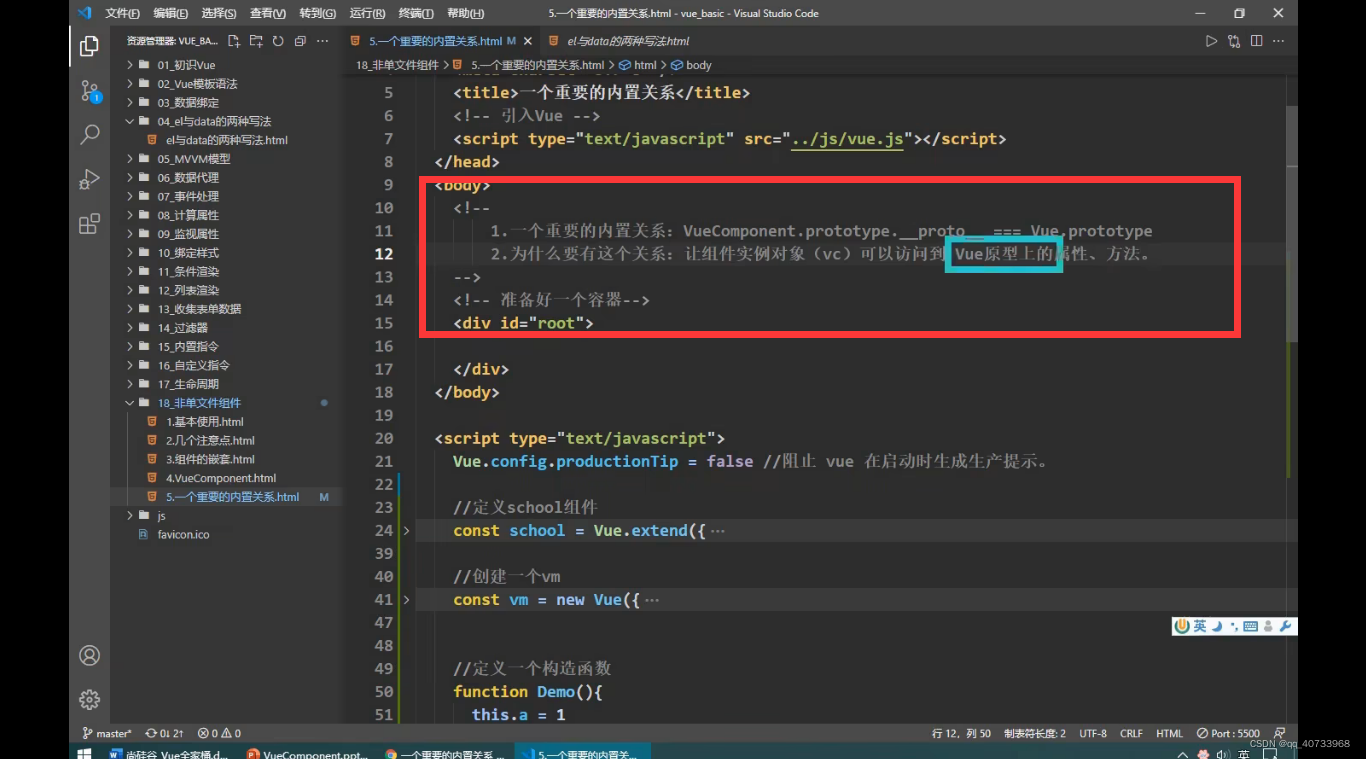Open the 编辑(E) menu
The image size is (1366, 759).
click(171, 13)
